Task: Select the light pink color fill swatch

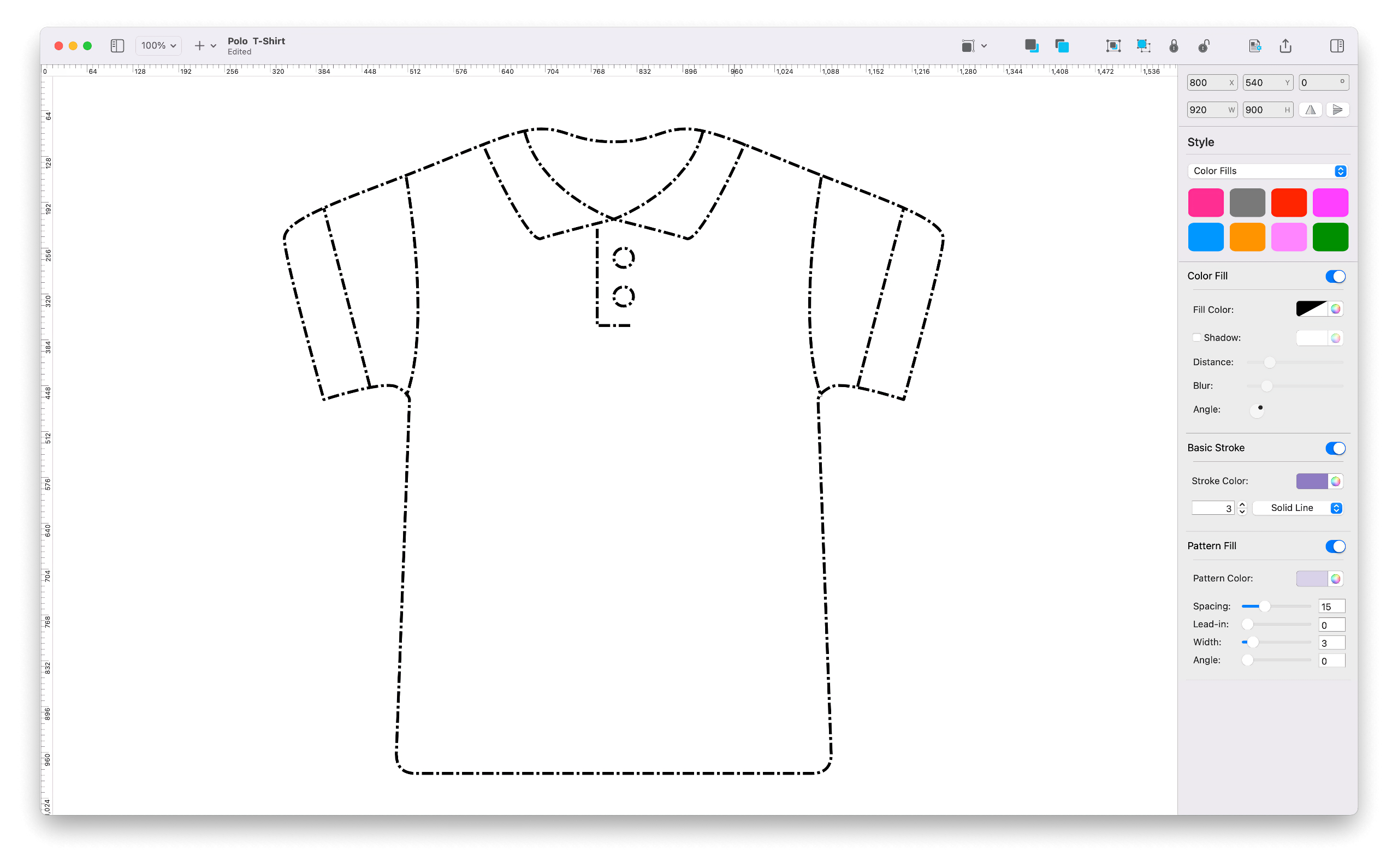Action: pos(1289,237)
